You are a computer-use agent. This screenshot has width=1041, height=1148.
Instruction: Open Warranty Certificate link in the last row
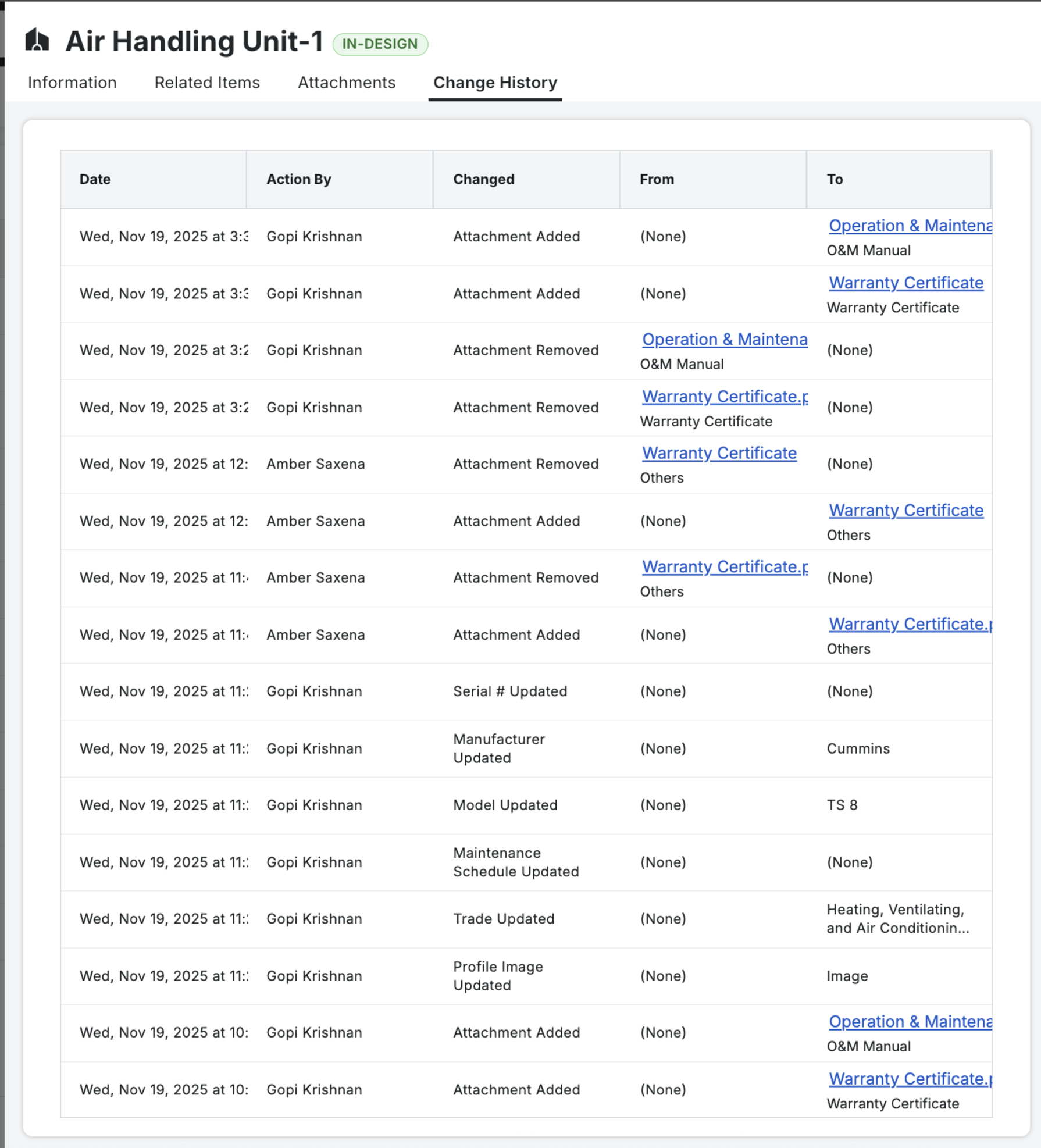click(910, 1079)
